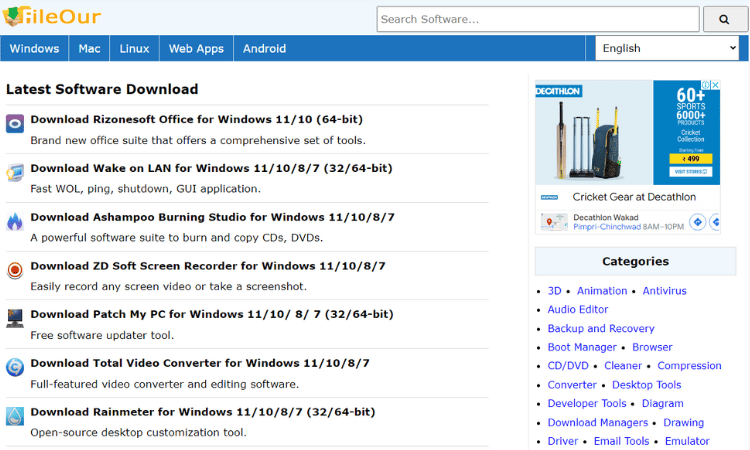Open Download Ashampoo Burning Studio link
The height and width of the screenshot is (450, 750).
(212, 217)
